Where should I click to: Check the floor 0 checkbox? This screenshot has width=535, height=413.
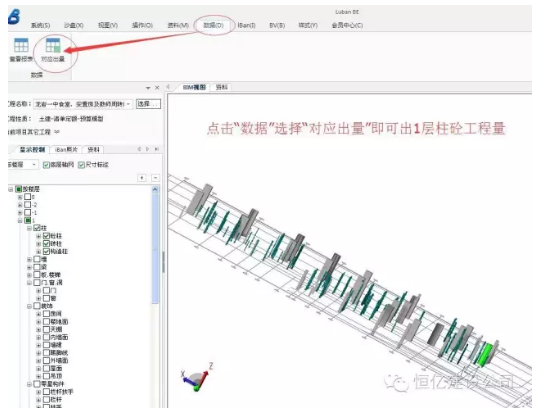[x=28, y=197]
